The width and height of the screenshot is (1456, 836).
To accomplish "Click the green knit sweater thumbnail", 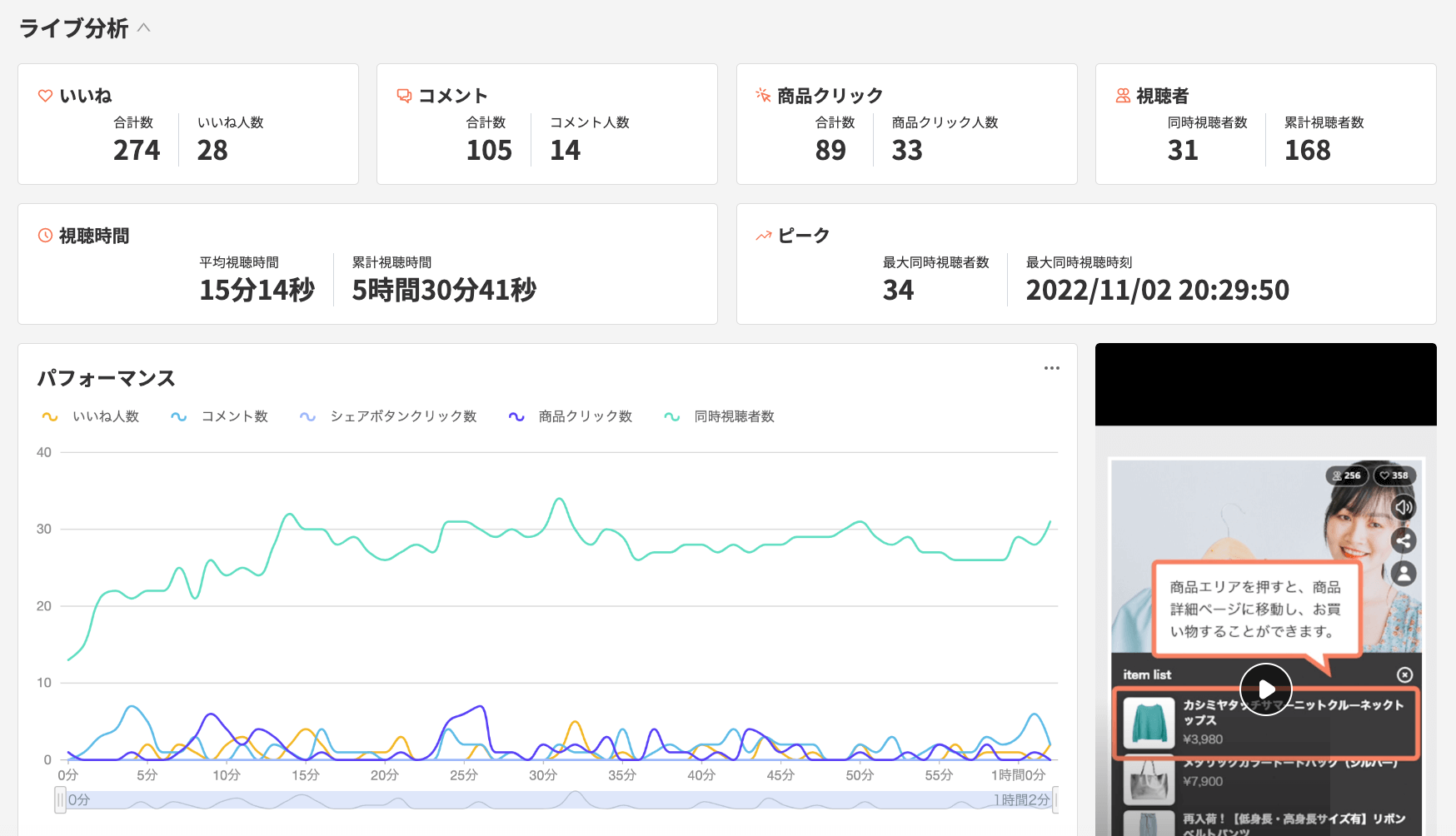I will [x=1149, y=722].
